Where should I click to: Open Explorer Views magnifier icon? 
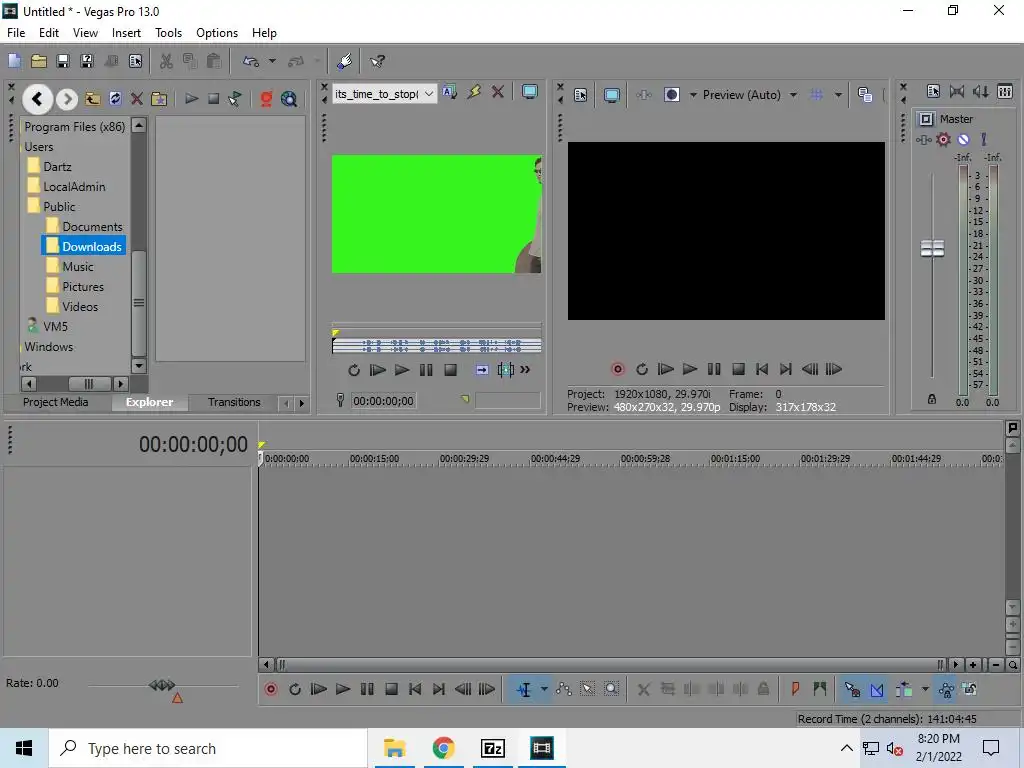[289, 99]
